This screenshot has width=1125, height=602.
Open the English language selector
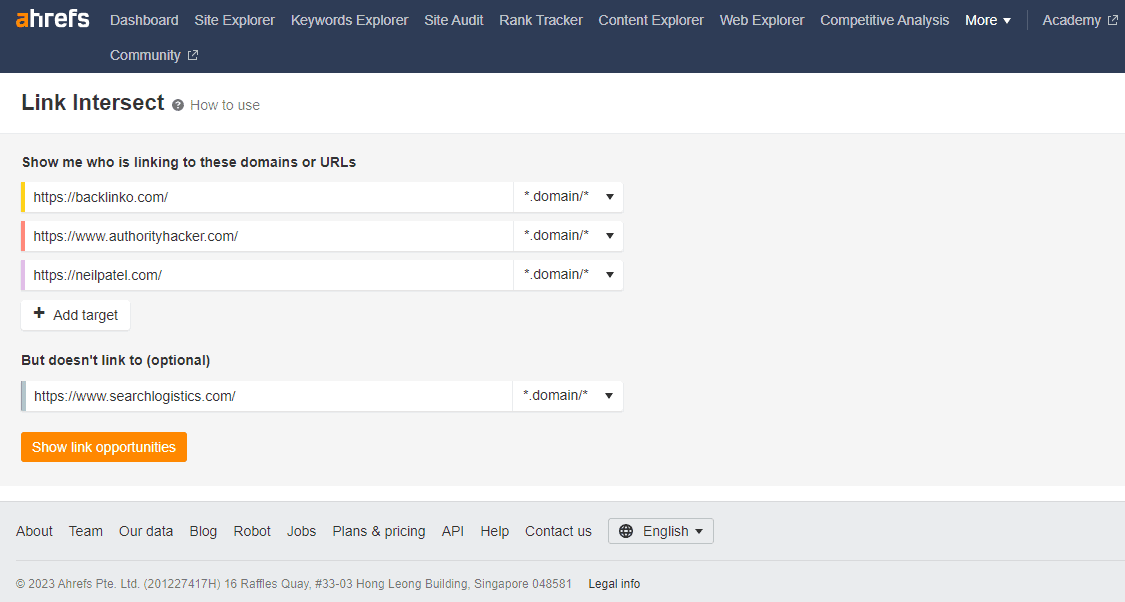[661, 531]
